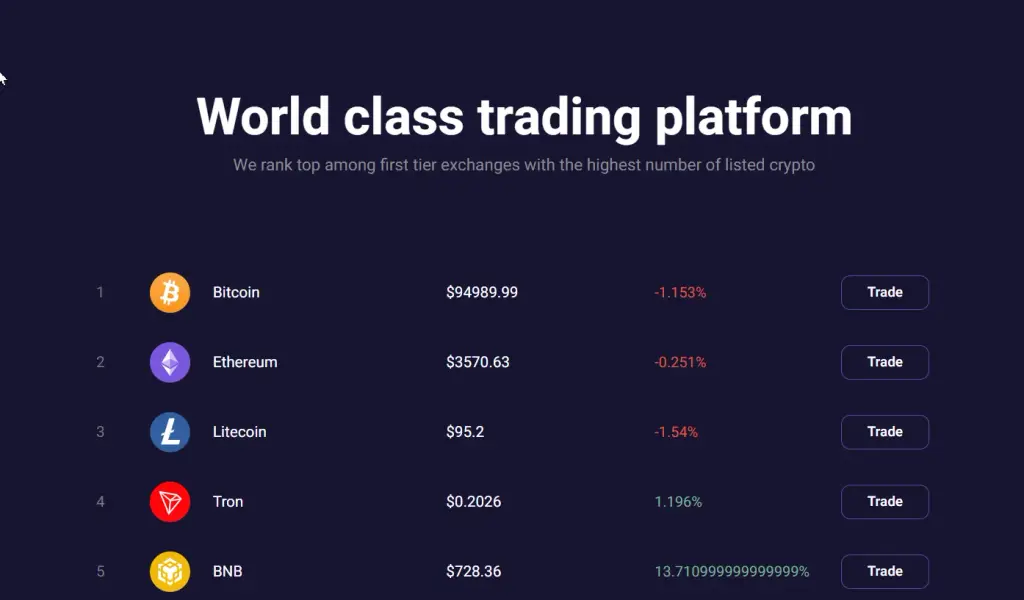Click the Ethereum price $3570.63
This screenshot has width=1024, height=600.
[477, 362]
